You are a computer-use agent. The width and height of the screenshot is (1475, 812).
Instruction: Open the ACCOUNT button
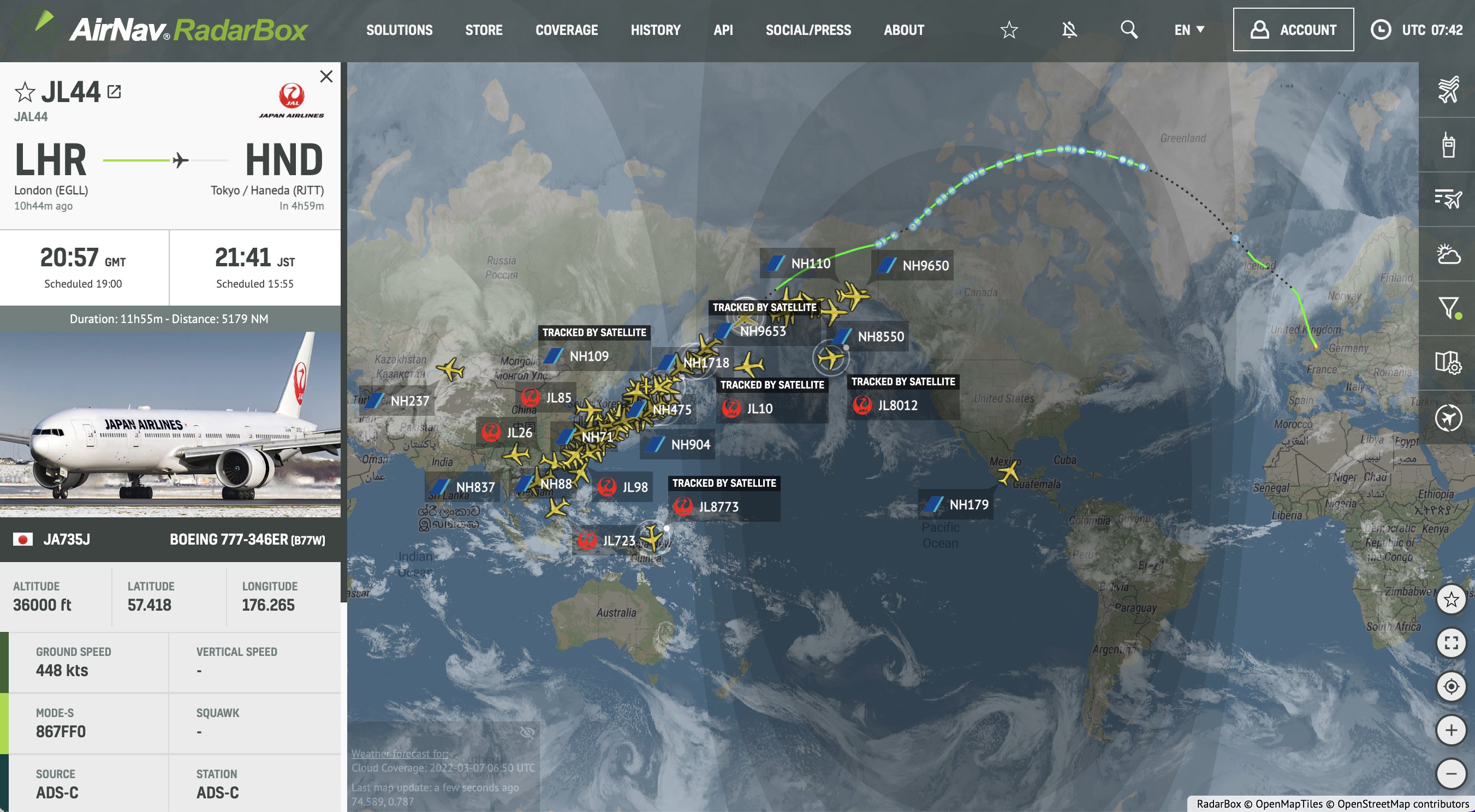click(1293, 30)
